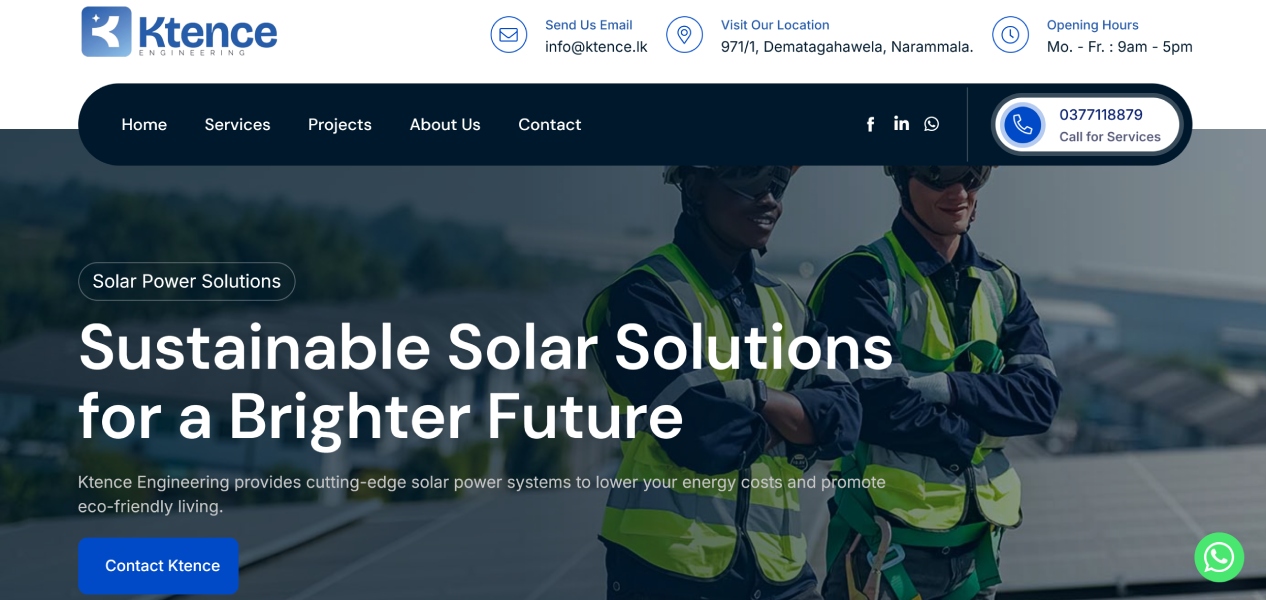Open the Contact menu item

pos(549,125)
